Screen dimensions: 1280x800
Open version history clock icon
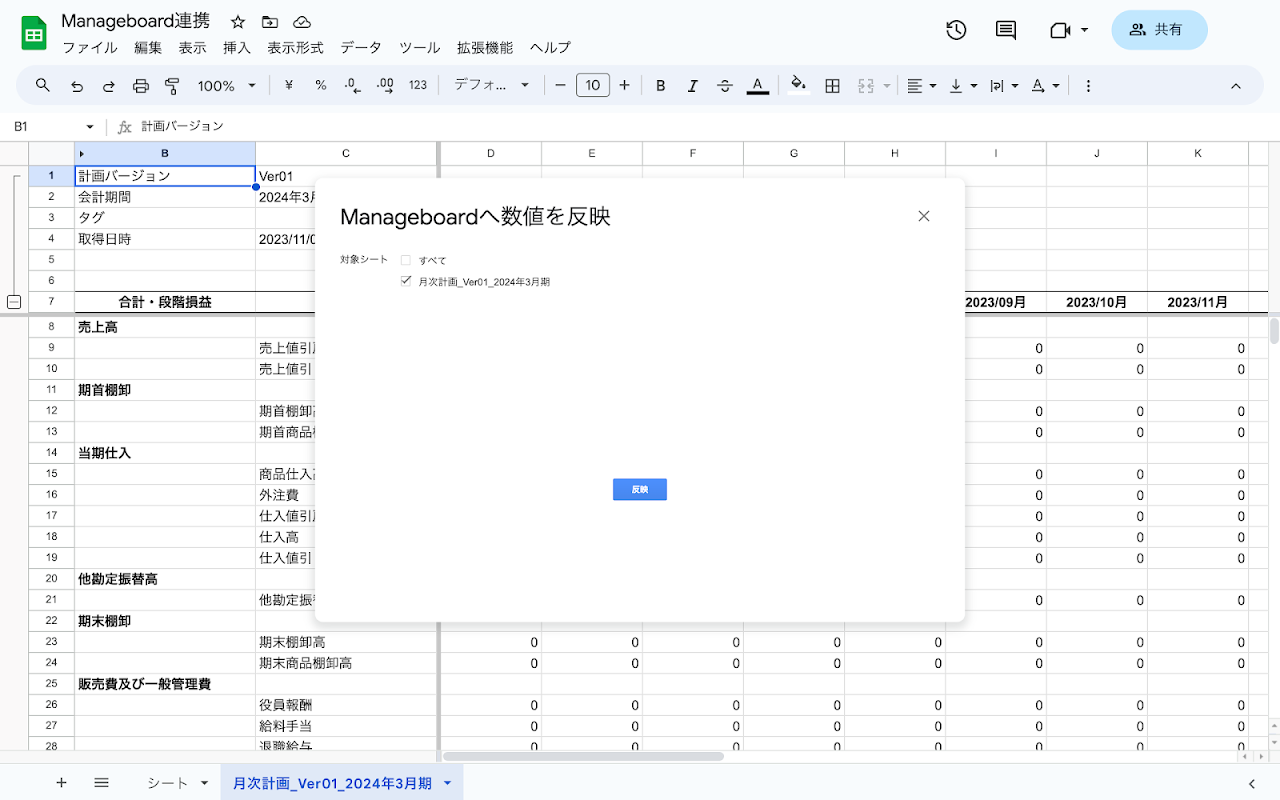[956, 30]
